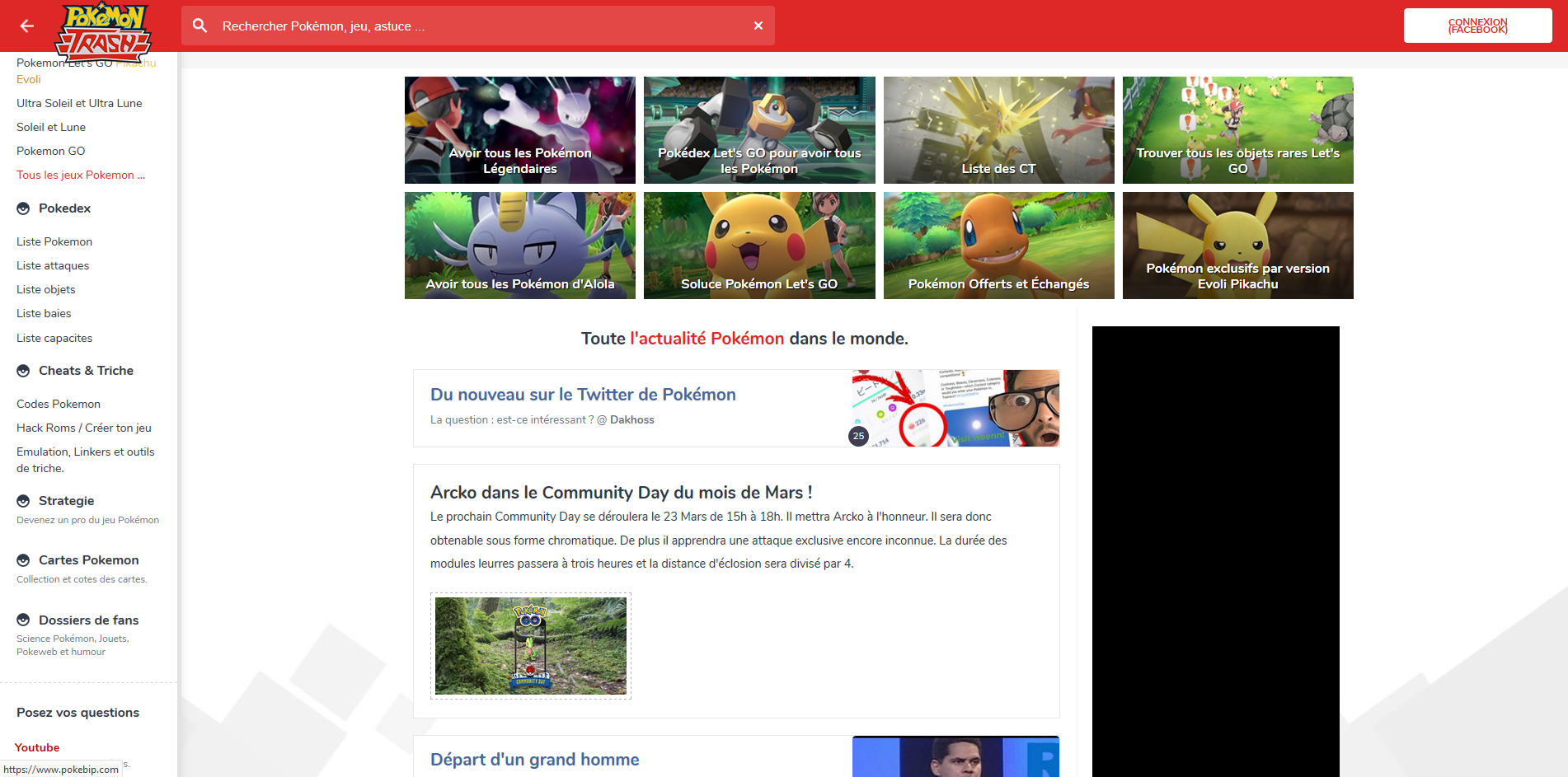Open Ultra Soleil et Ultra Lune
The height and width of the screenshot is (777, 1568).
pos(79,103)
